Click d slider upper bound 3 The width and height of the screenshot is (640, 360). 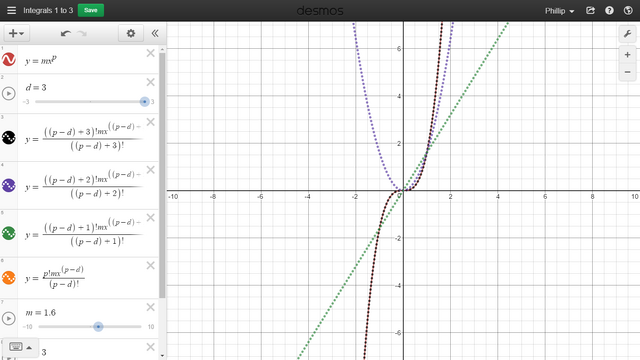tap(153, 102)
